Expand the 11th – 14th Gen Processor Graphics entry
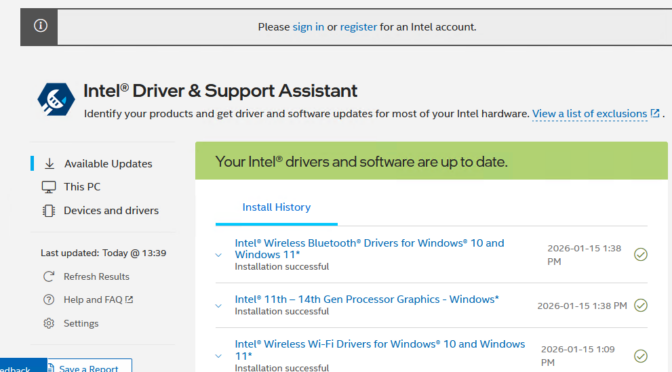Viewport: 672px width, 372px height. [x=219, y=306]
